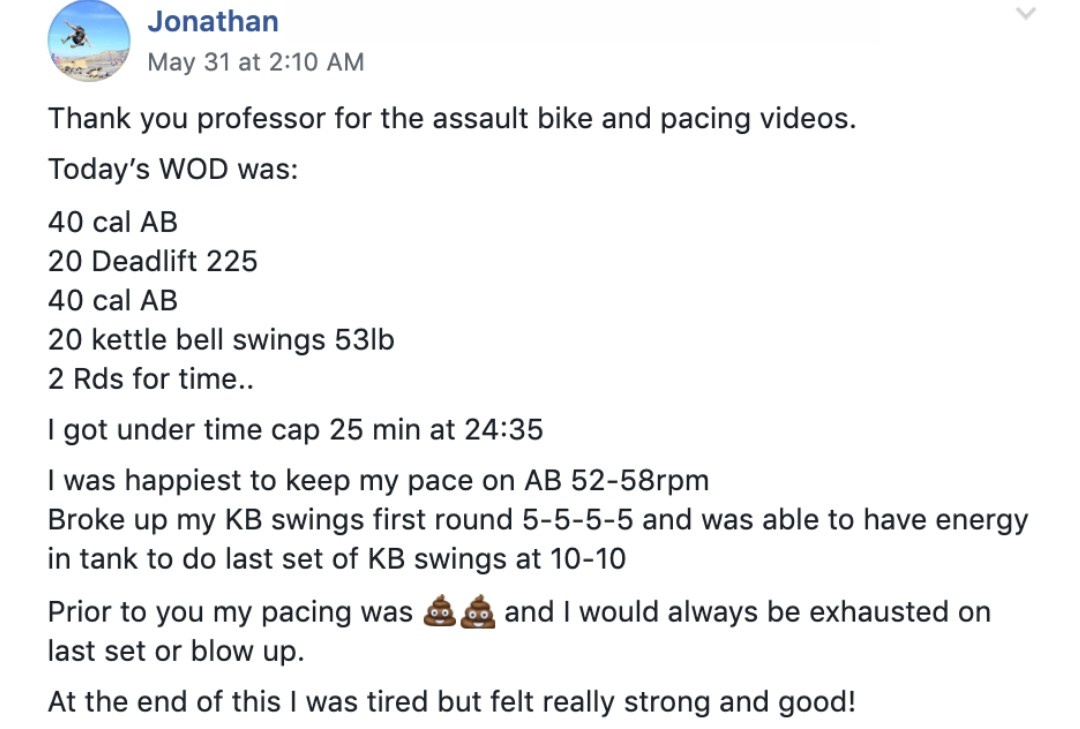
Task: Select the "Today's WOD was:" line
Action: click(173, 169)
